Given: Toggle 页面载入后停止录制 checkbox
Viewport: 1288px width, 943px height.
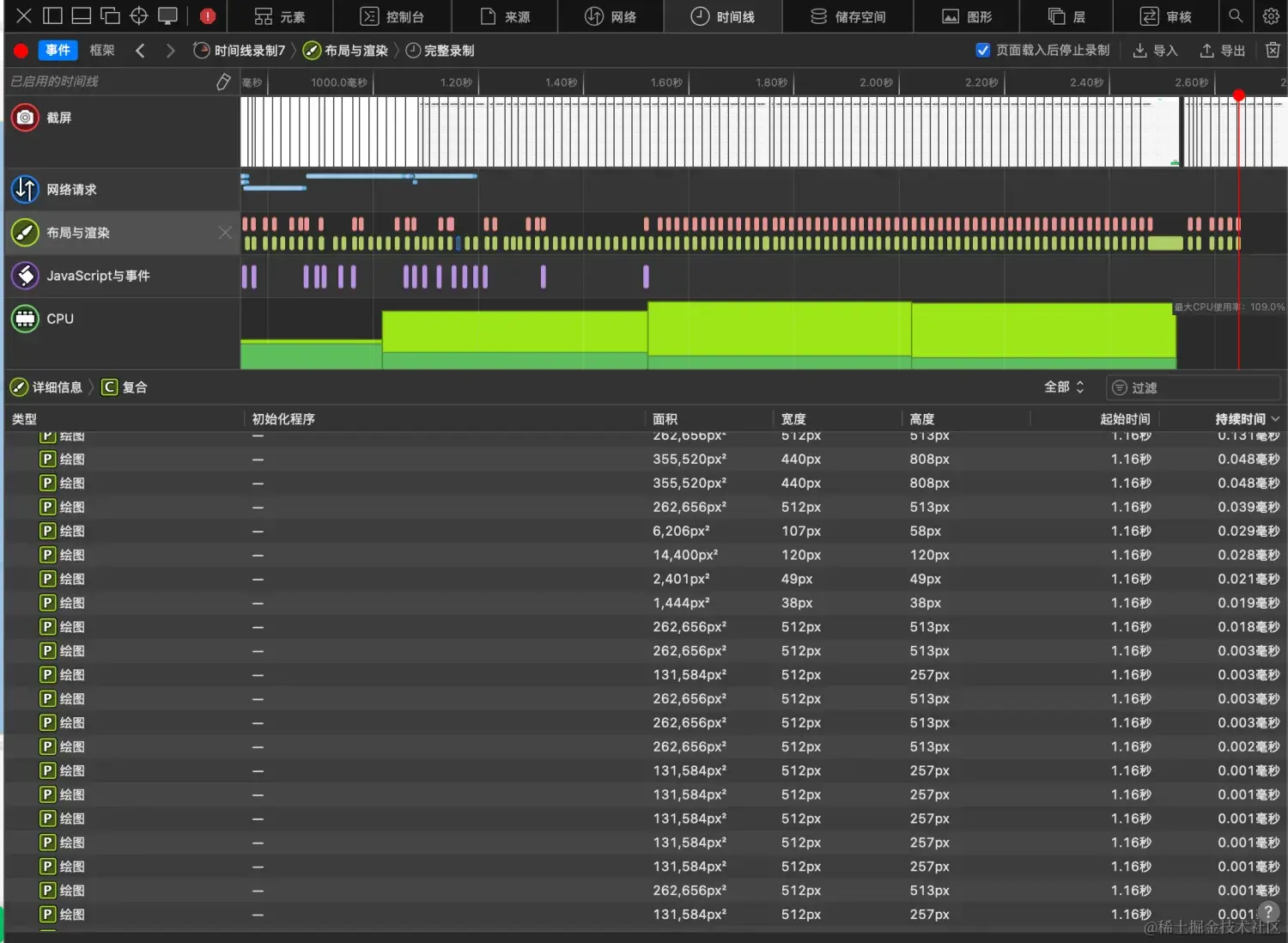Looking at the screenshot, I should tap(983, 51).
